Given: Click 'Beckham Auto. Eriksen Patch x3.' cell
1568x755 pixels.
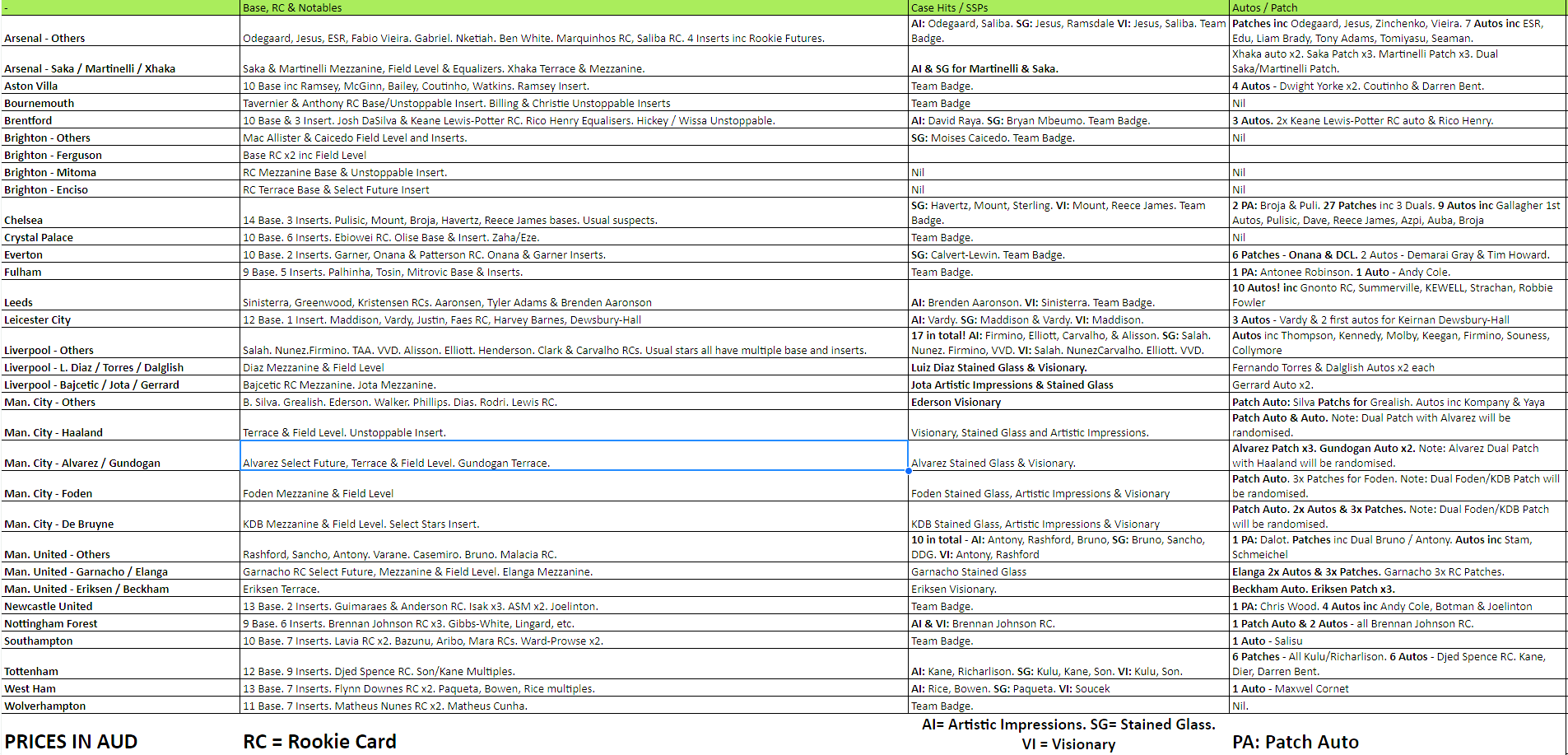Looking at the screenshot, I should point(1398,589).
